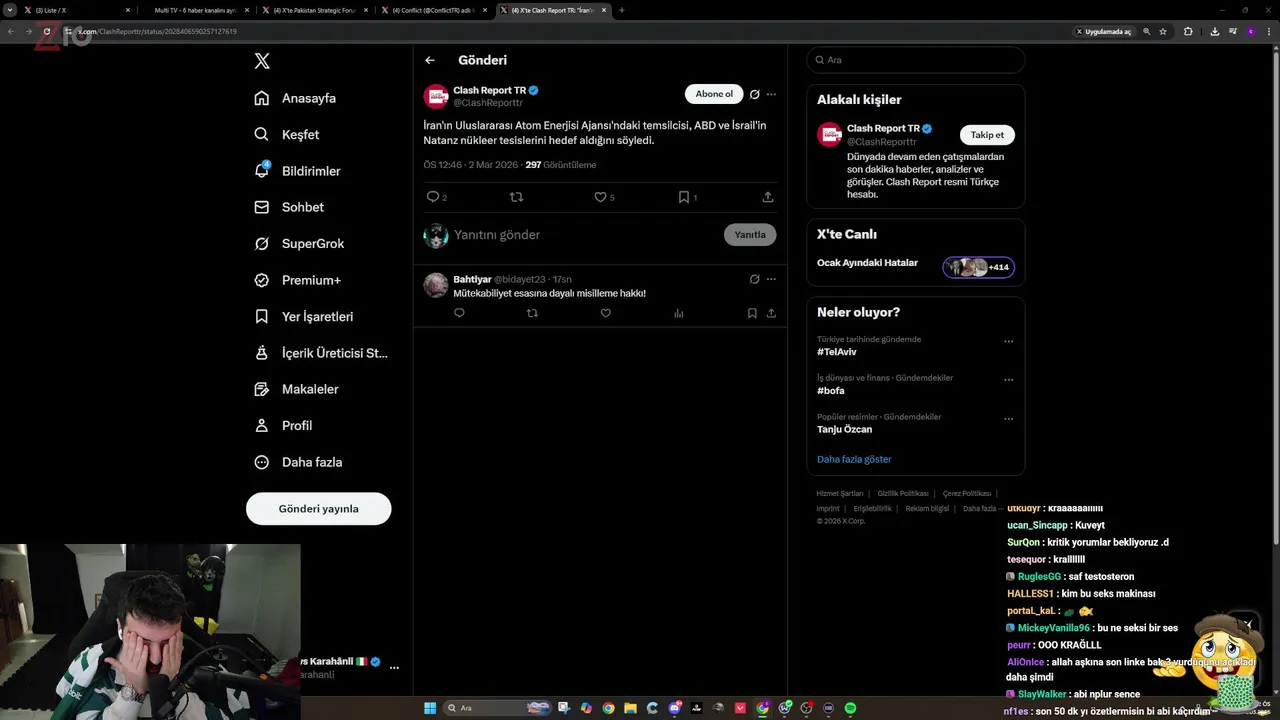Go back with Gönderi arrow
The height and width of the screenshot is (720, 1280).
point(430,60)
